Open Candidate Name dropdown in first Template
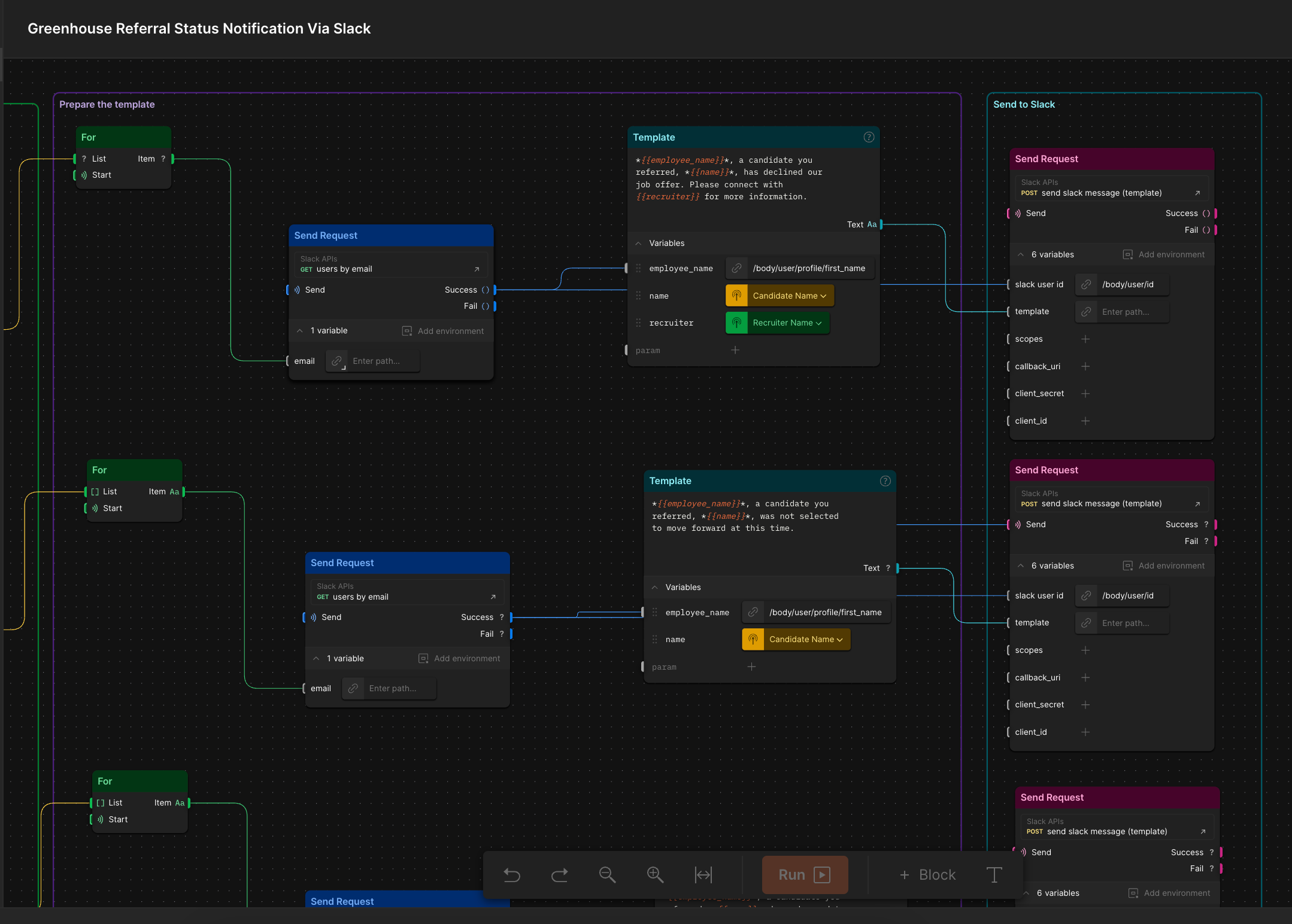 [780, 296]
